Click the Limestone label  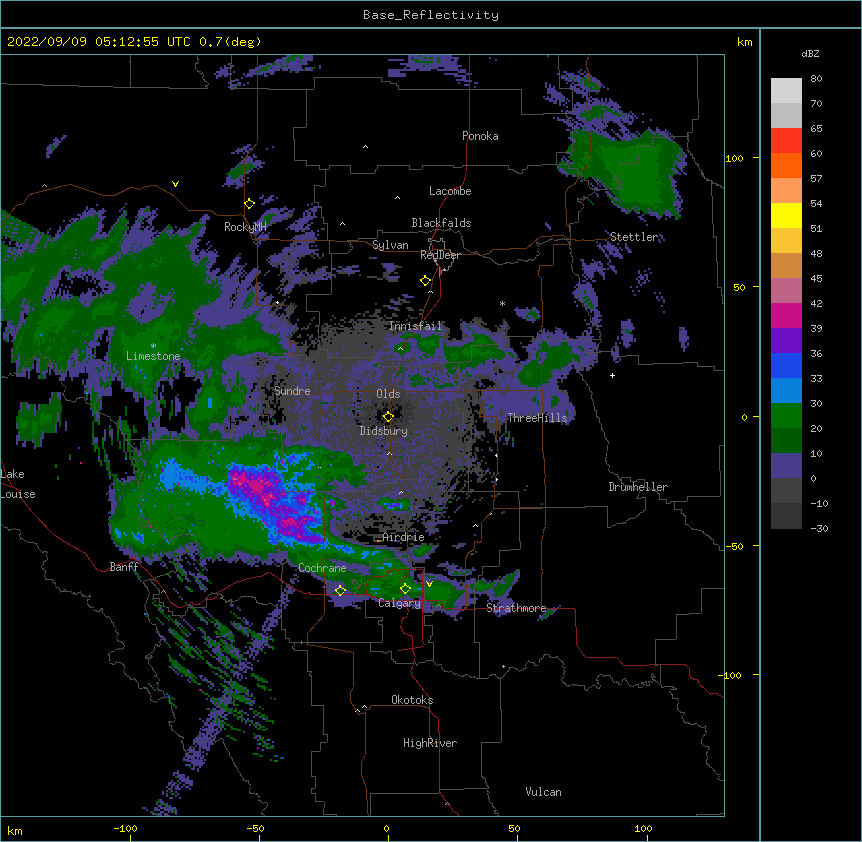tap(153, 356)
